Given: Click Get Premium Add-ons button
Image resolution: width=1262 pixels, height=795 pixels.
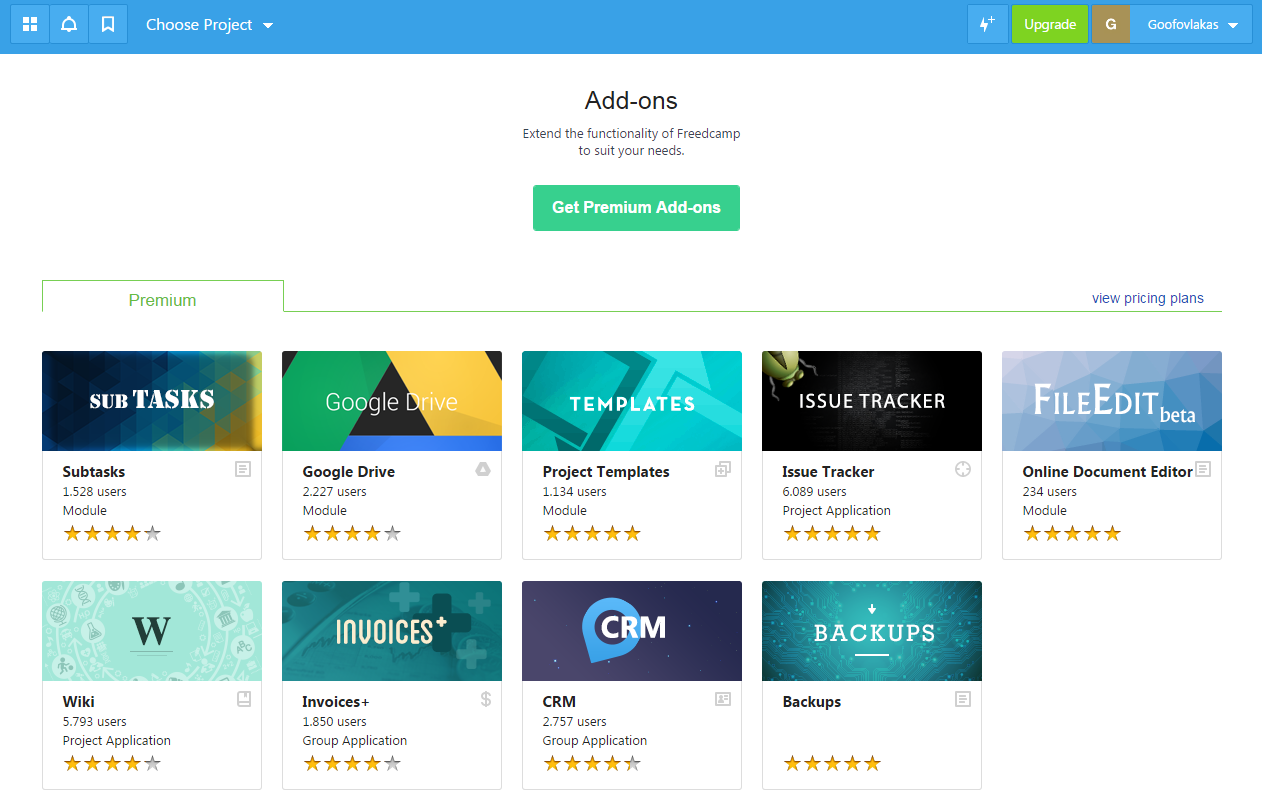Looking at the screenshot, I should tap(636, 208).
